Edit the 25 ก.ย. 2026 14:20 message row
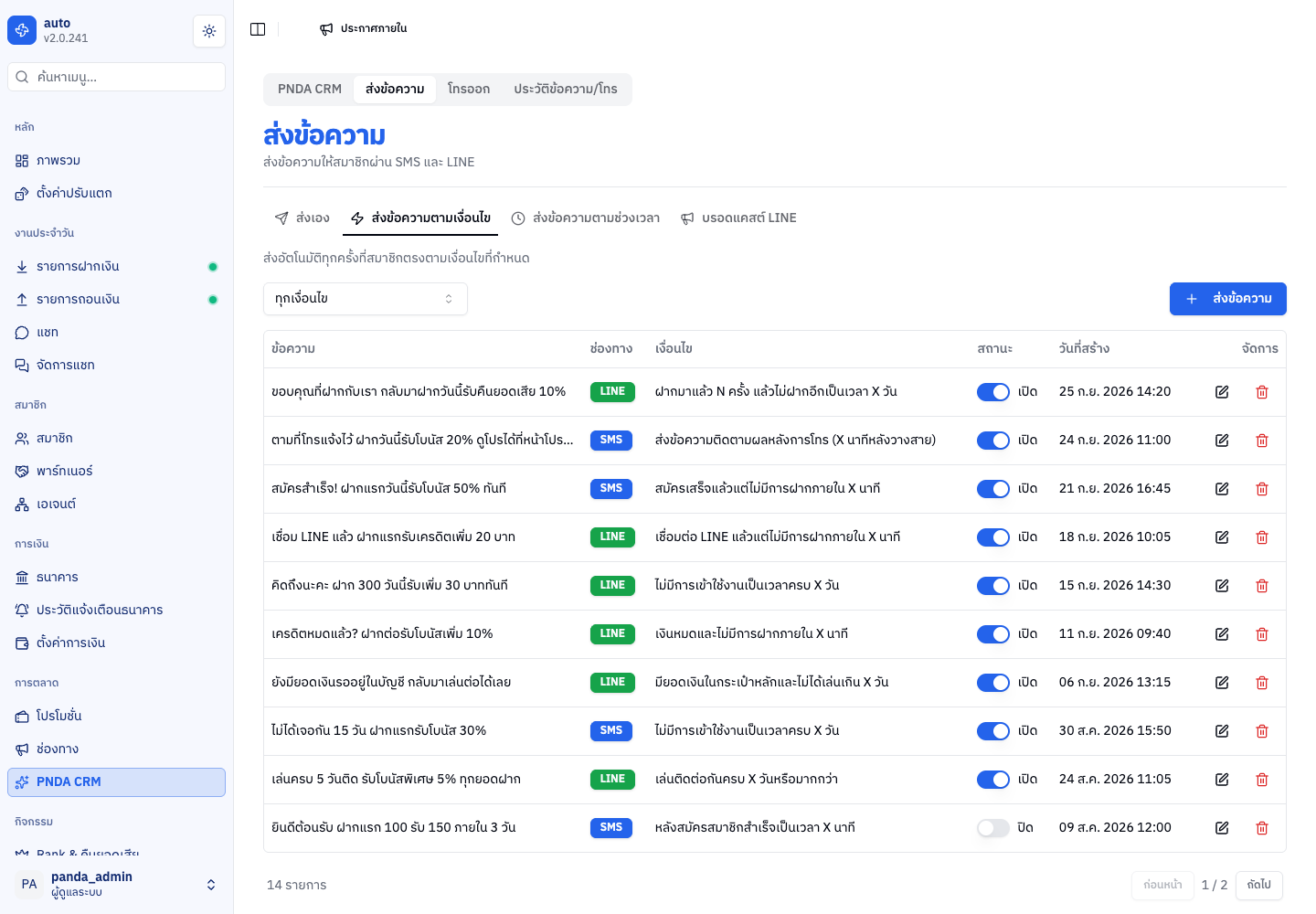The width and height of the screenshot is (1316, 914). (x=1222, y=392)
